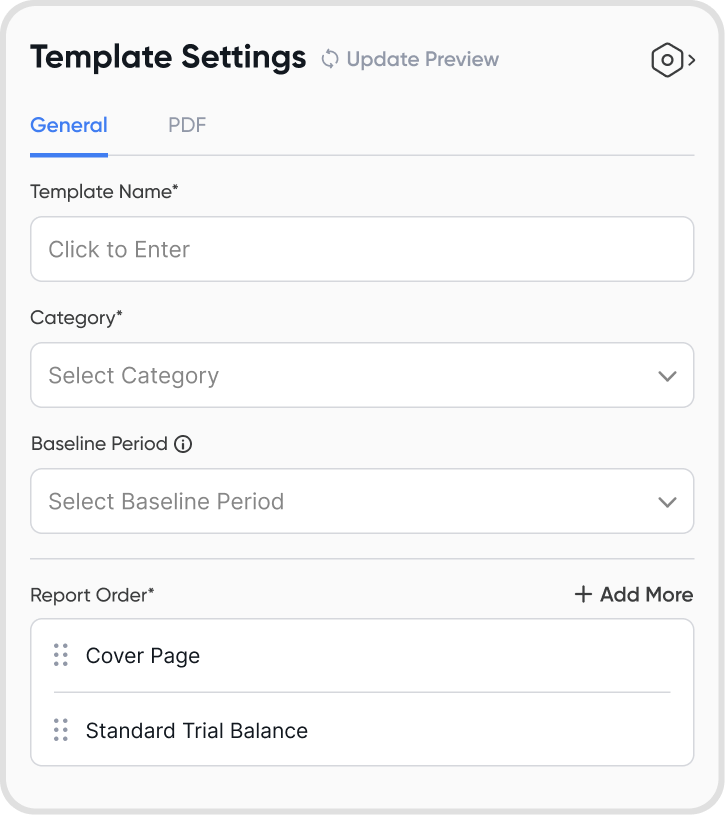Click the refresh icon beside Update Preview

point(330,59)
